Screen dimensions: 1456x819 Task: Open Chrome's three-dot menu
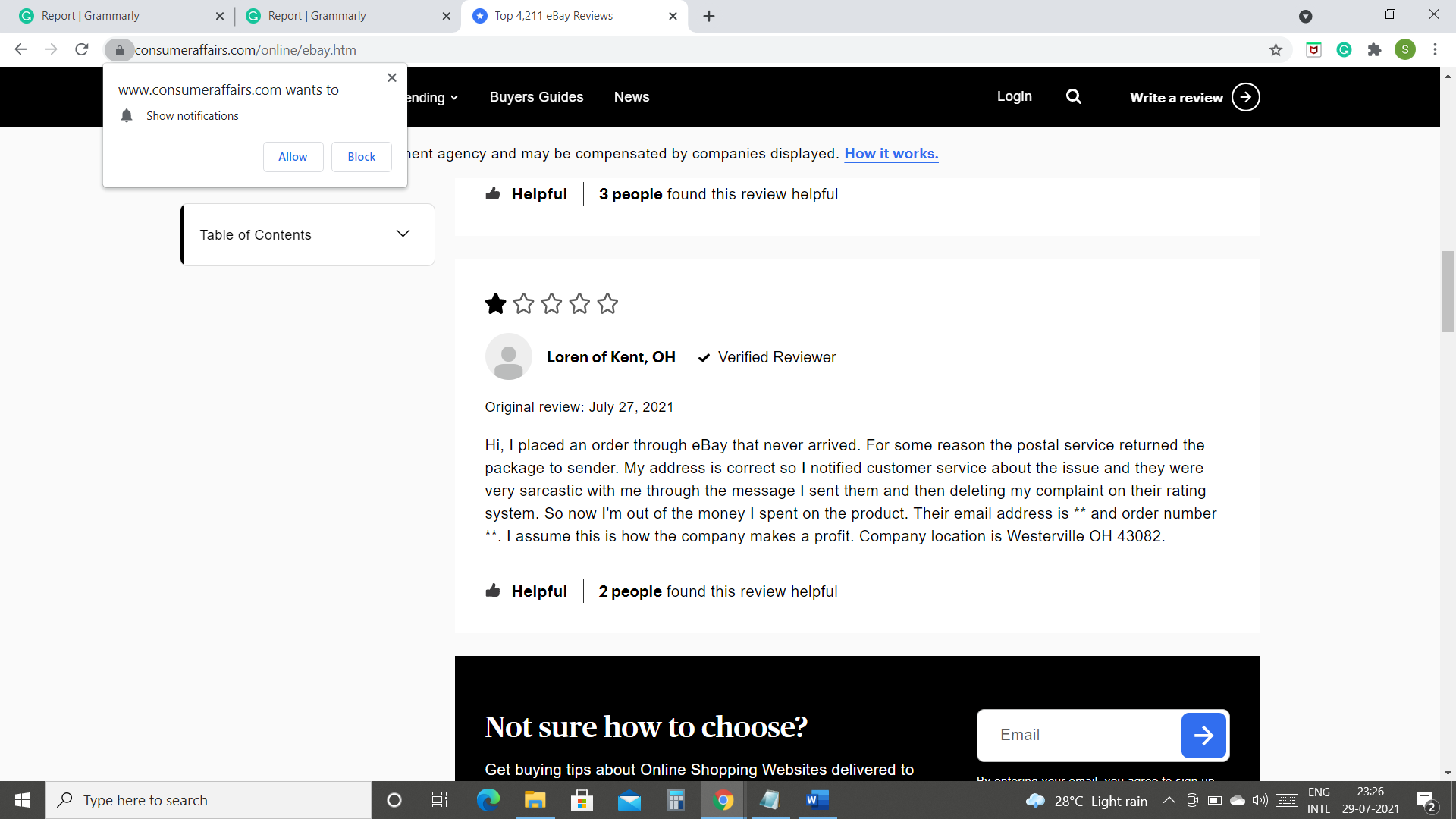pyautogui.click(x=1435, y=50)
